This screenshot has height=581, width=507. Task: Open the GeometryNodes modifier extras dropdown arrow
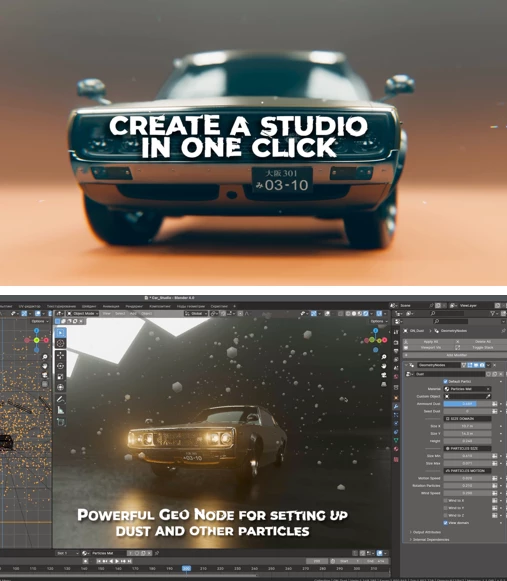pyautogui.click(x=488, y=365)
